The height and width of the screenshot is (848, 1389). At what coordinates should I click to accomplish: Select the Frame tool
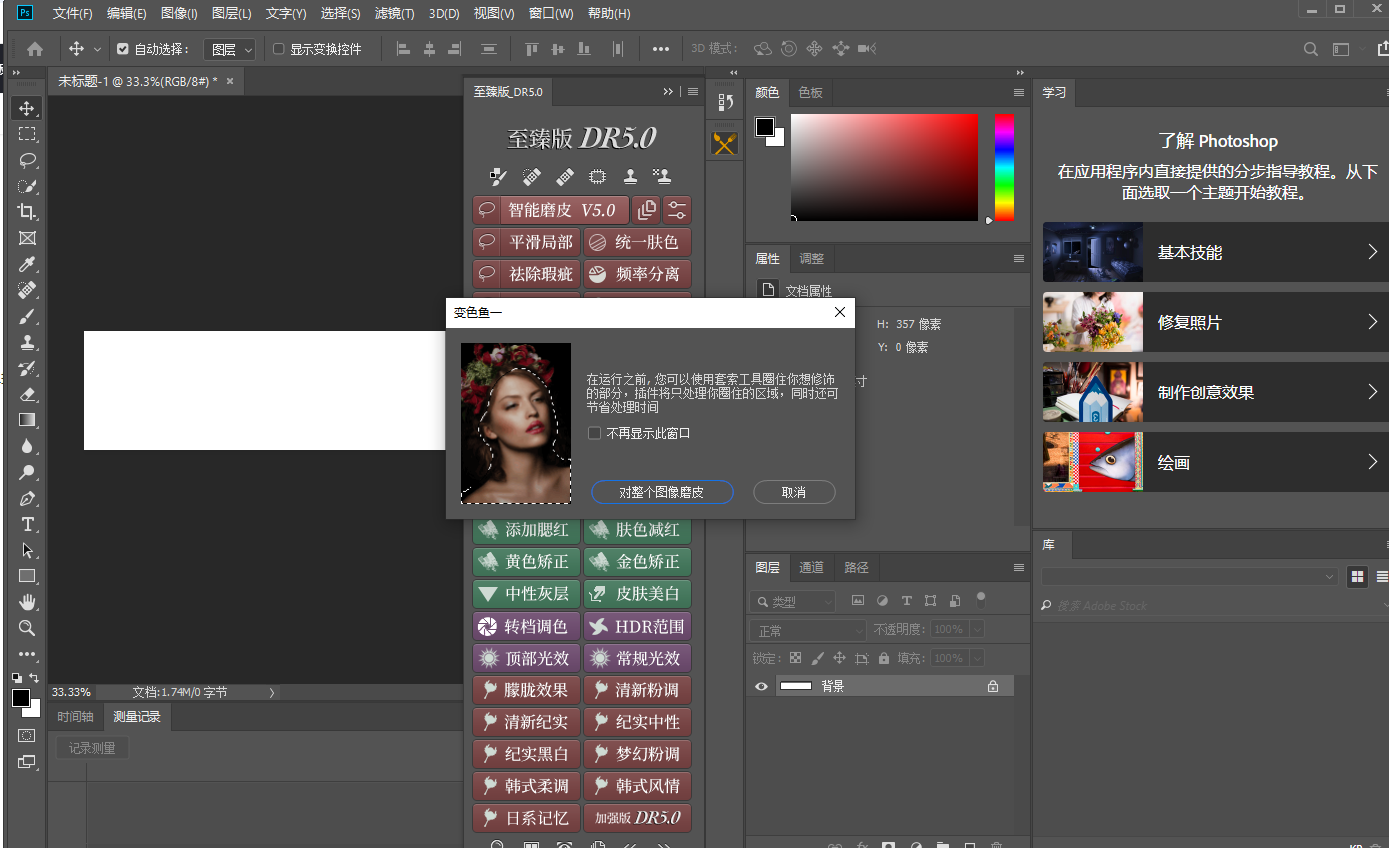(x=27, y=238)
